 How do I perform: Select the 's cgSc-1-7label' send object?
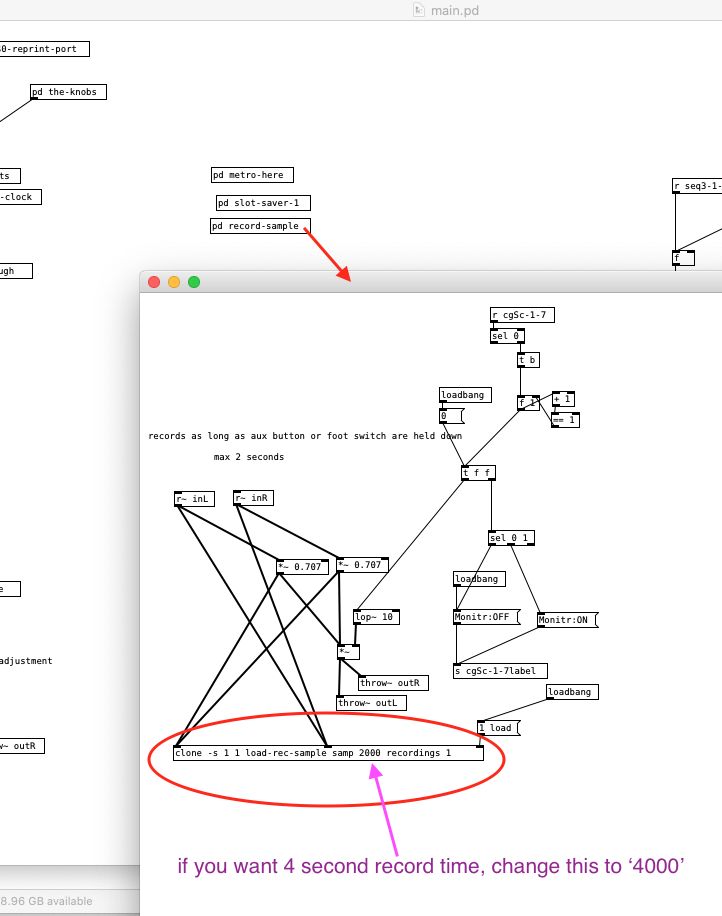tap(501, 671)
